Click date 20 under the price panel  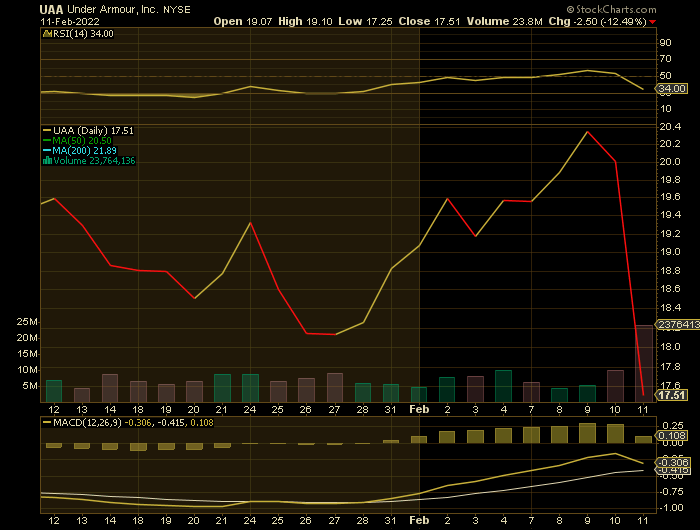point(193,409)
